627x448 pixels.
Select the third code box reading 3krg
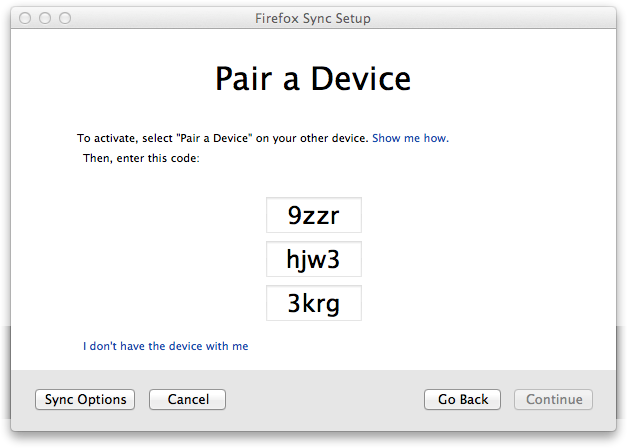[x=314, y=303]
